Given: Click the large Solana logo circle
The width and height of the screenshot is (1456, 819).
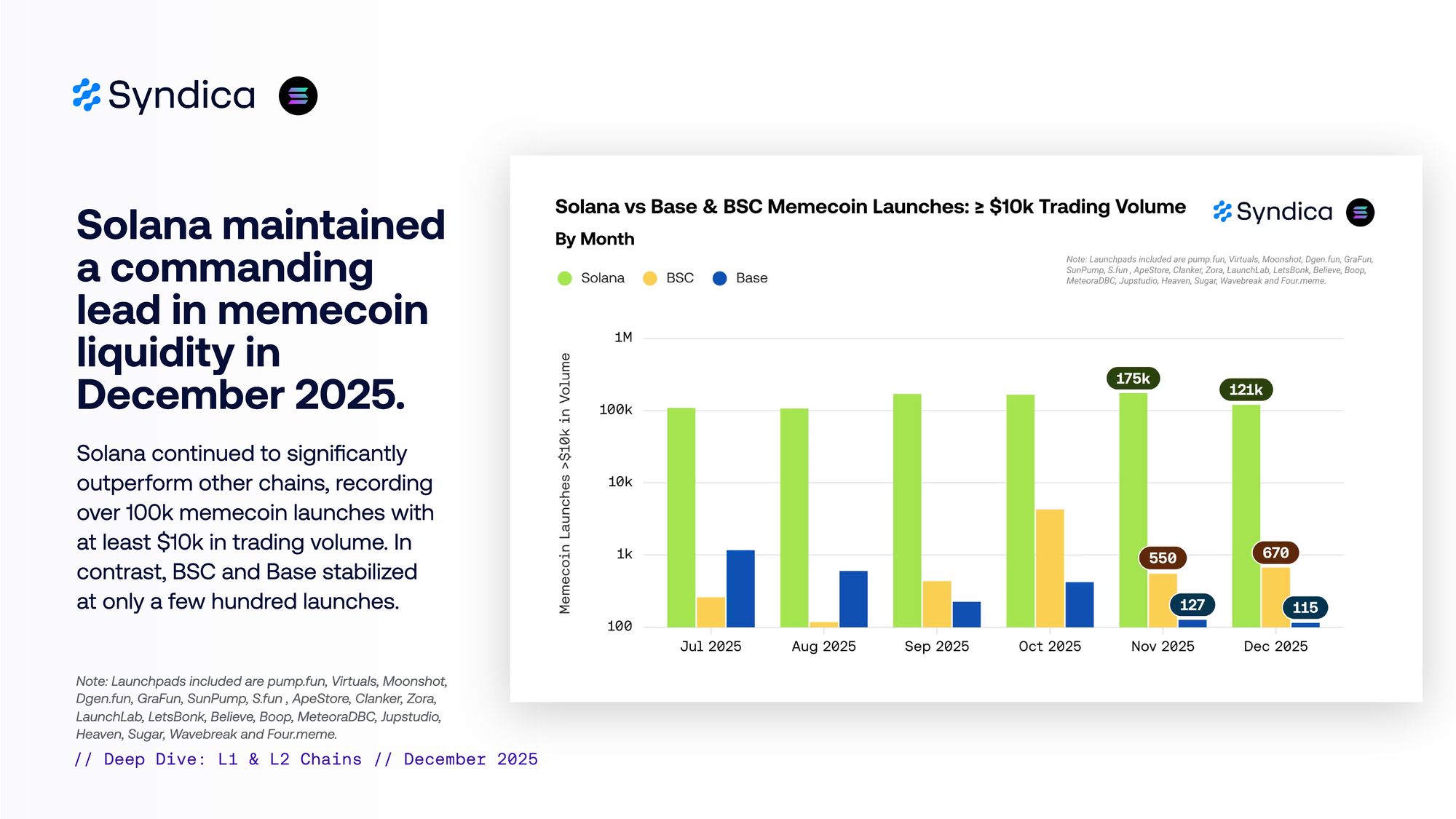Looking at the screenshot, I should (298, 96).
